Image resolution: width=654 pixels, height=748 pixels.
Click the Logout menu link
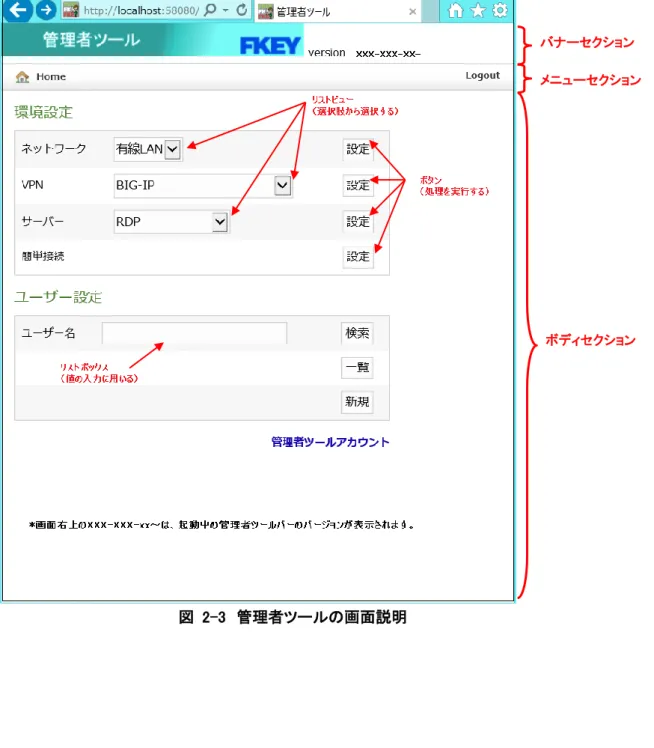pyautogui.click(x=482, y=75)
